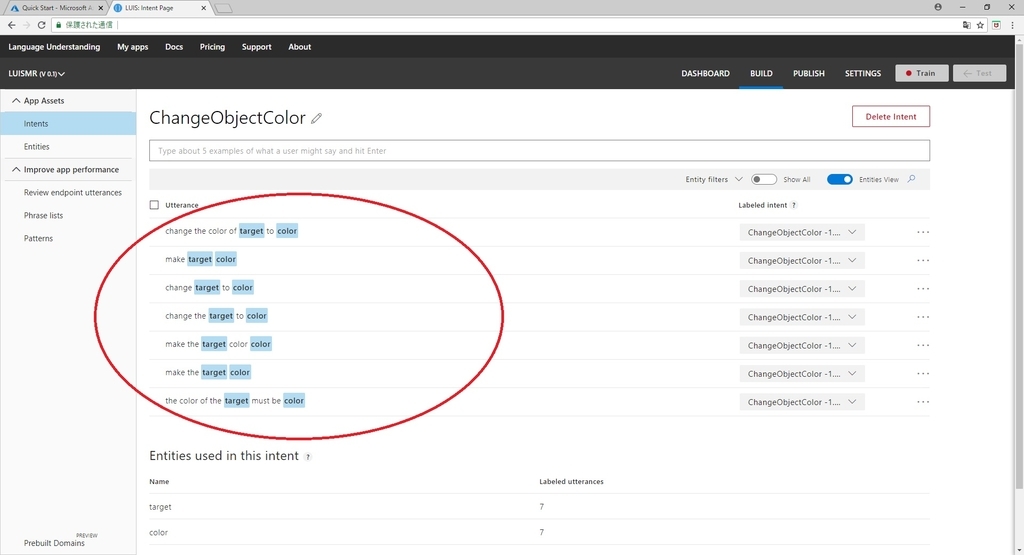Close the LUIS: Intent Page tab

[204, 8]
